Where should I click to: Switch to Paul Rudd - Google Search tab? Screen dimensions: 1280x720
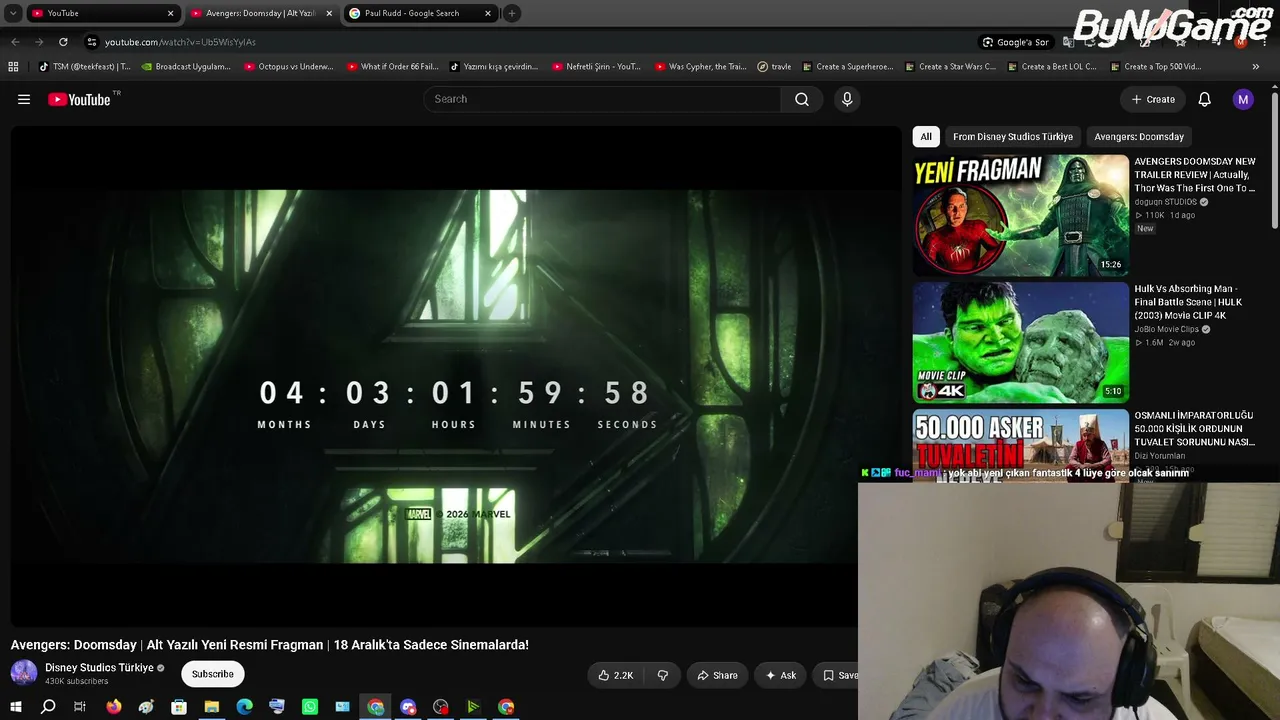pos(420,13)
